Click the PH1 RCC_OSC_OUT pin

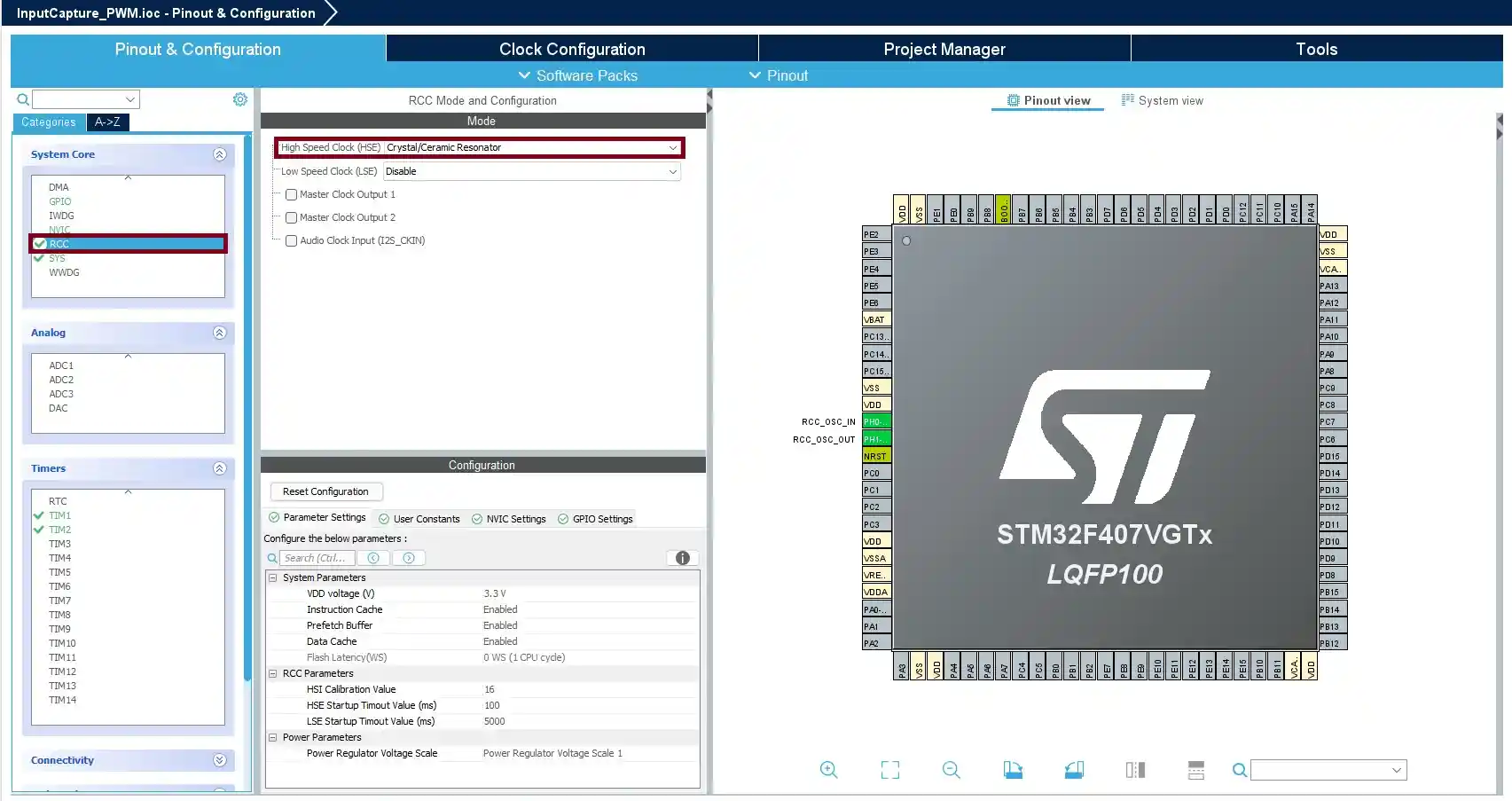(x=876, y=439)
